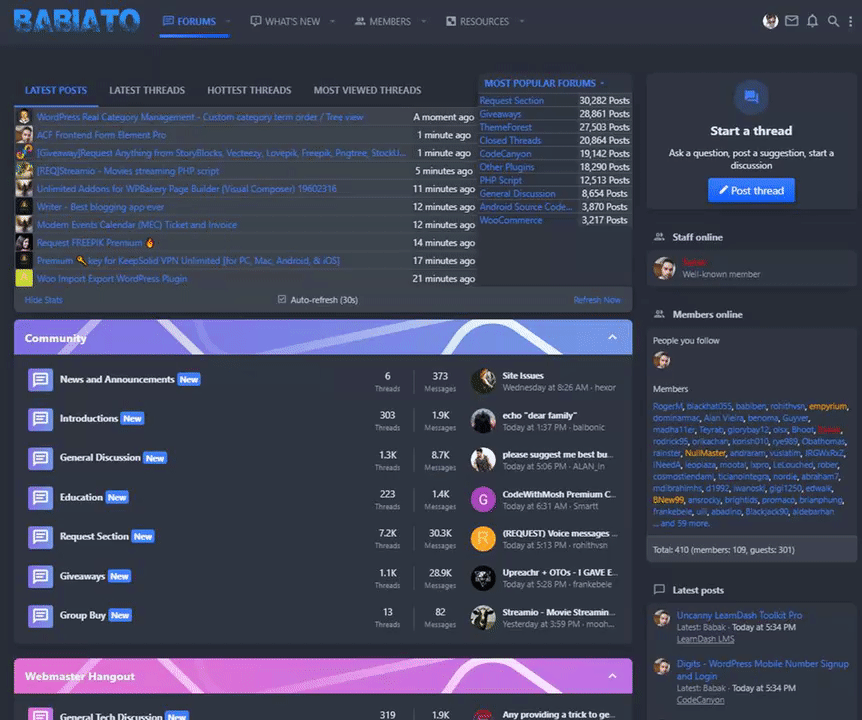862x720 pixels.
Task: Collapse the Webmaster Hangout category
Action: (x=612, y=676)
